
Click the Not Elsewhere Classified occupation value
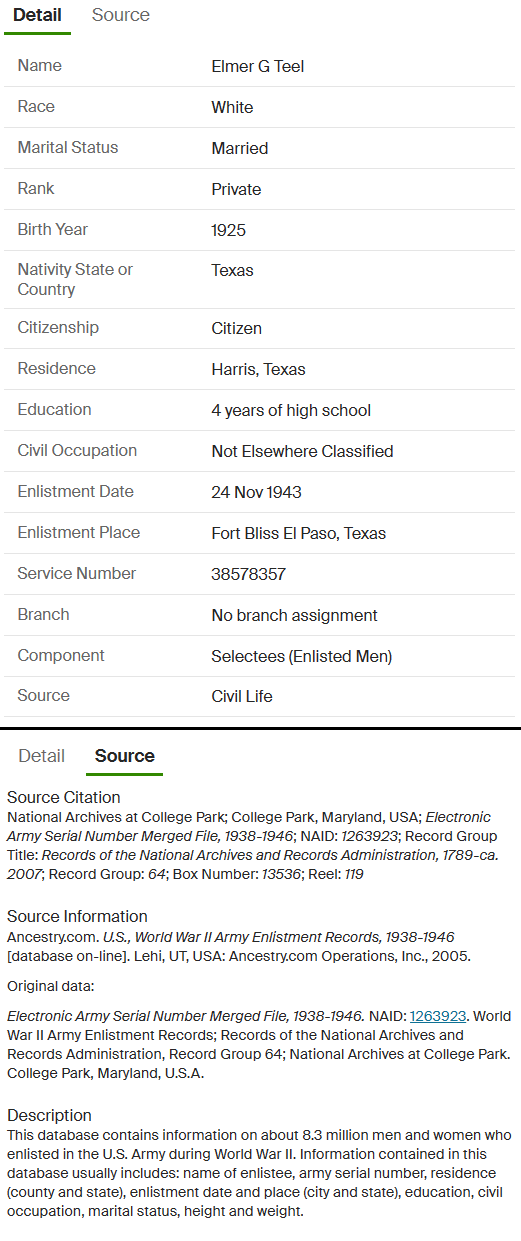[x=302, y=451]
